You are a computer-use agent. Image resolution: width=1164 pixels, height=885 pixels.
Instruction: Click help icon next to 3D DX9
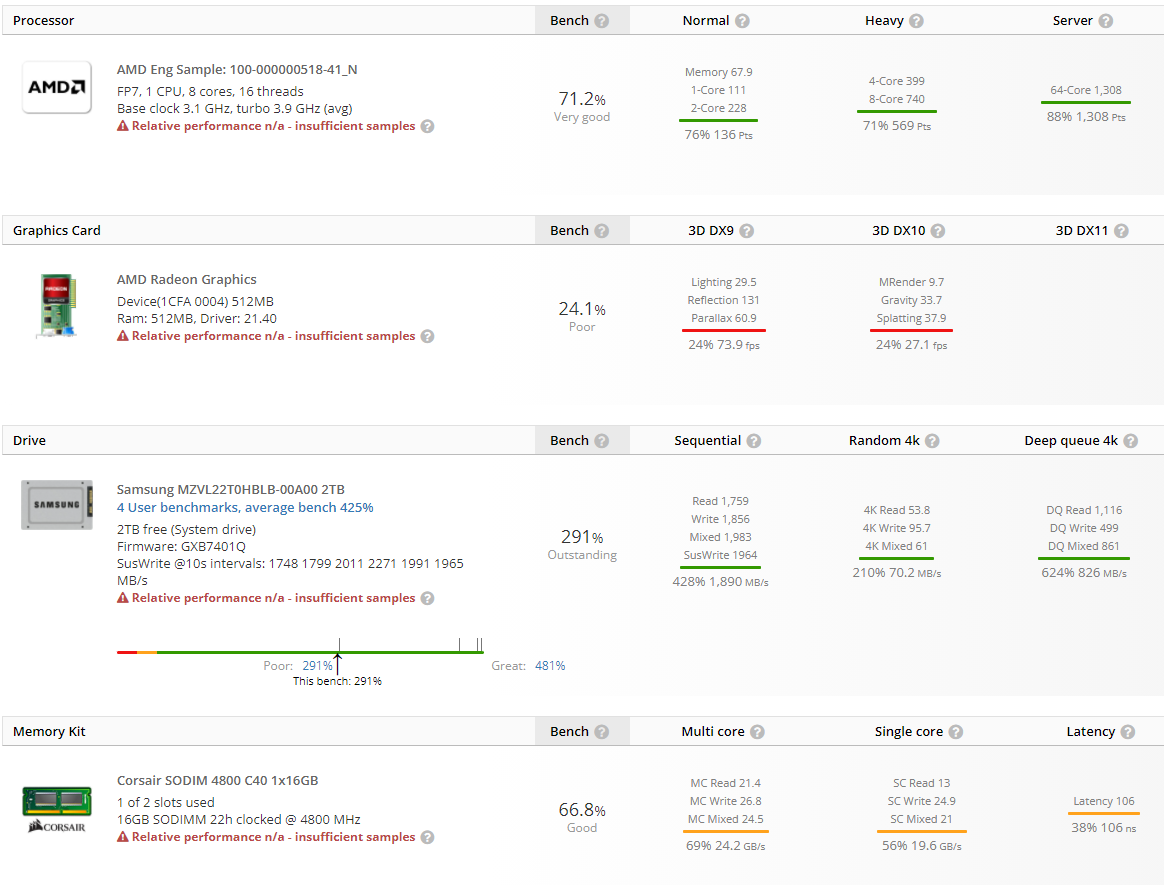click(x=746, y=231)
